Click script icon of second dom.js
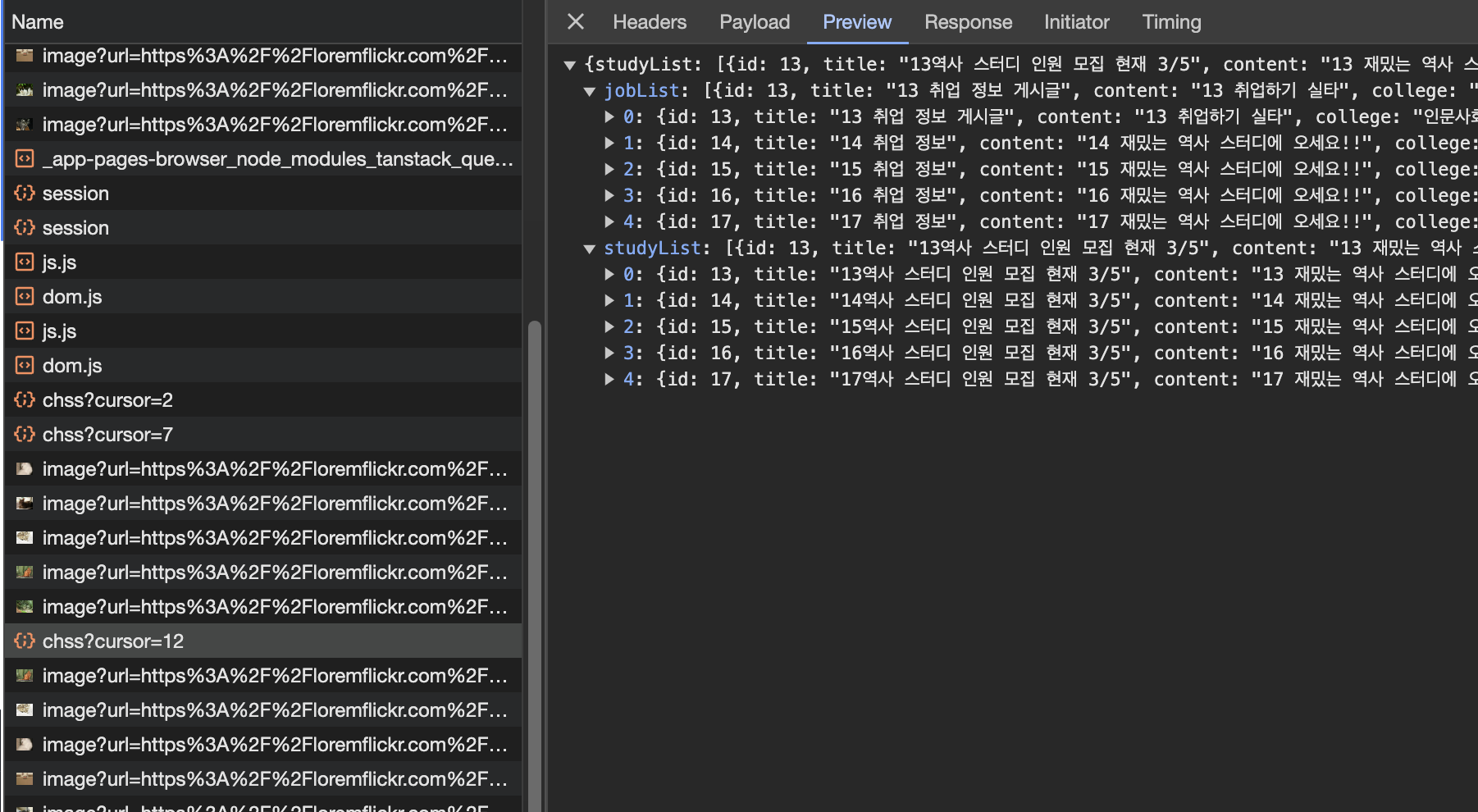The image size is (1478, 812). click(x=25, y=365)
